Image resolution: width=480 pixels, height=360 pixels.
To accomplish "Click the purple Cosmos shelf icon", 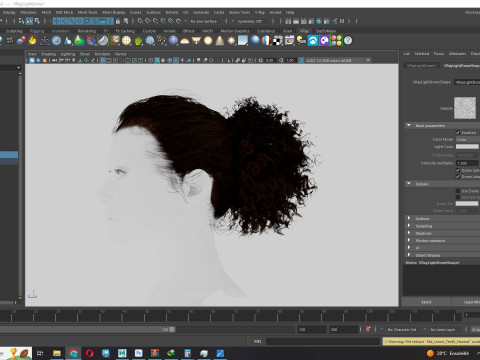I will 324,41.
